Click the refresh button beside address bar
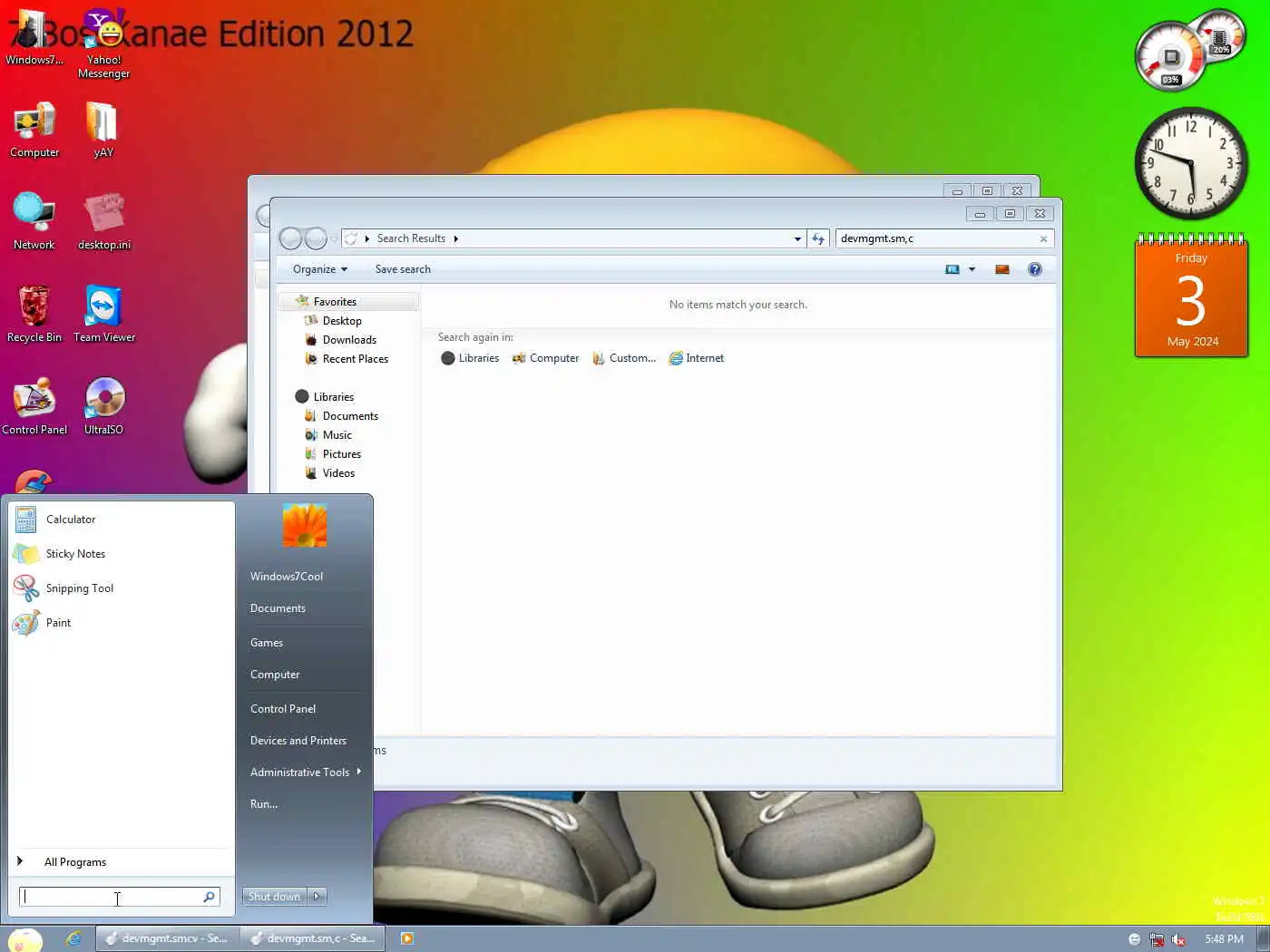 (818, 238)
